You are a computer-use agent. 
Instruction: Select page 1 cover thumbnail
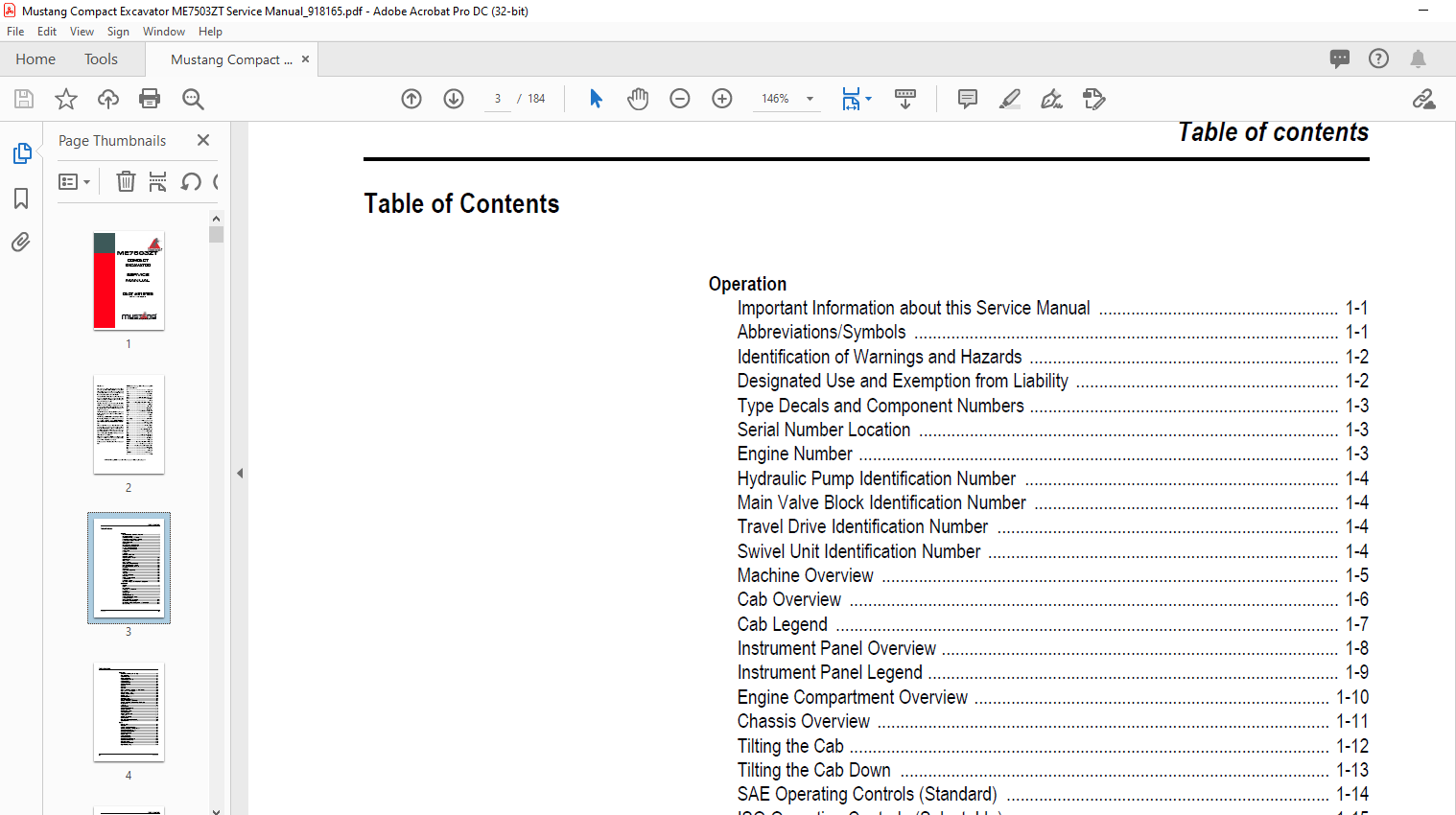tap(129, 281)
